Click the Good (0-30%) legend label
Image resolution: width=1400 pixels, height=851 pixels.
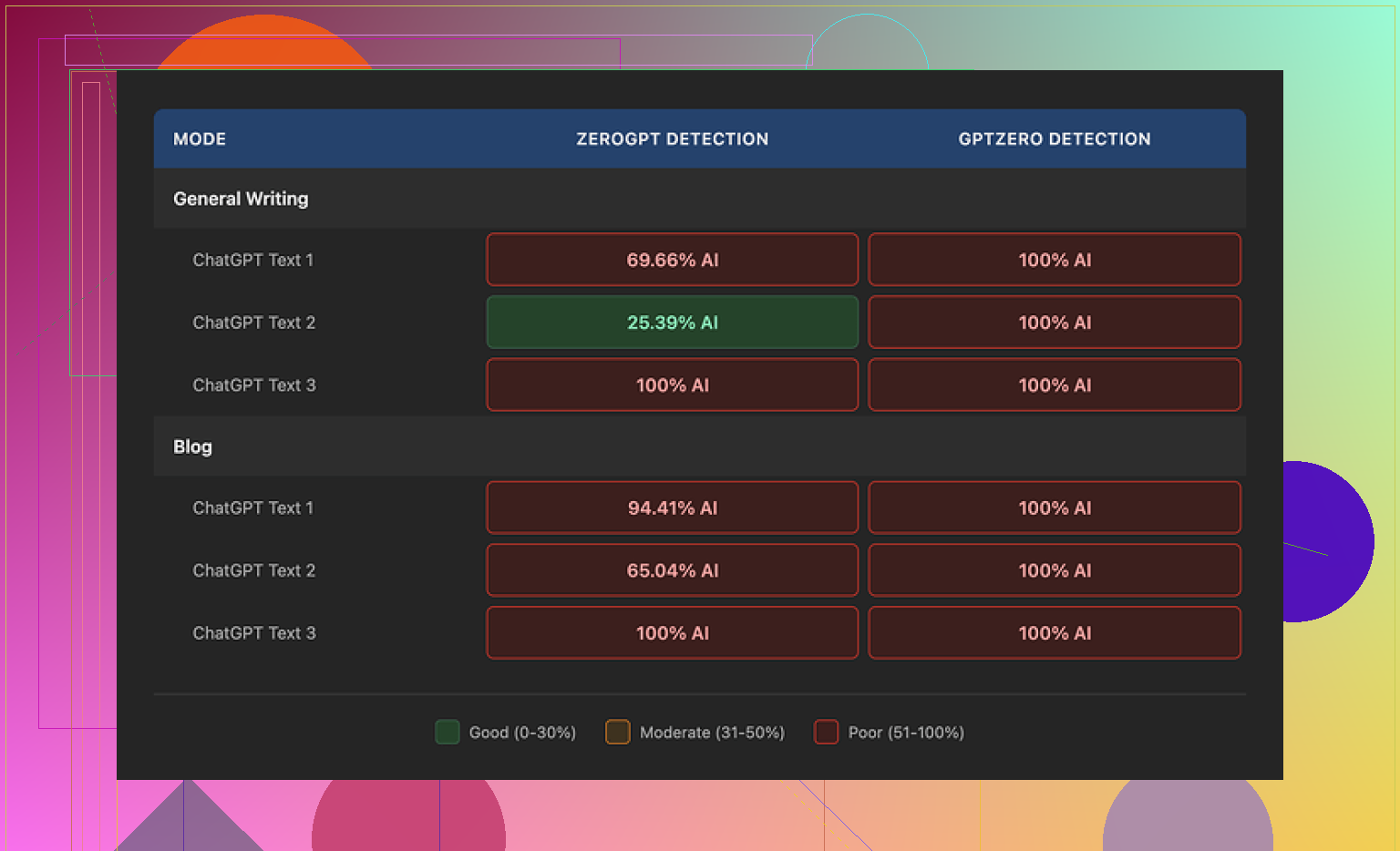[x=522, y=733]
